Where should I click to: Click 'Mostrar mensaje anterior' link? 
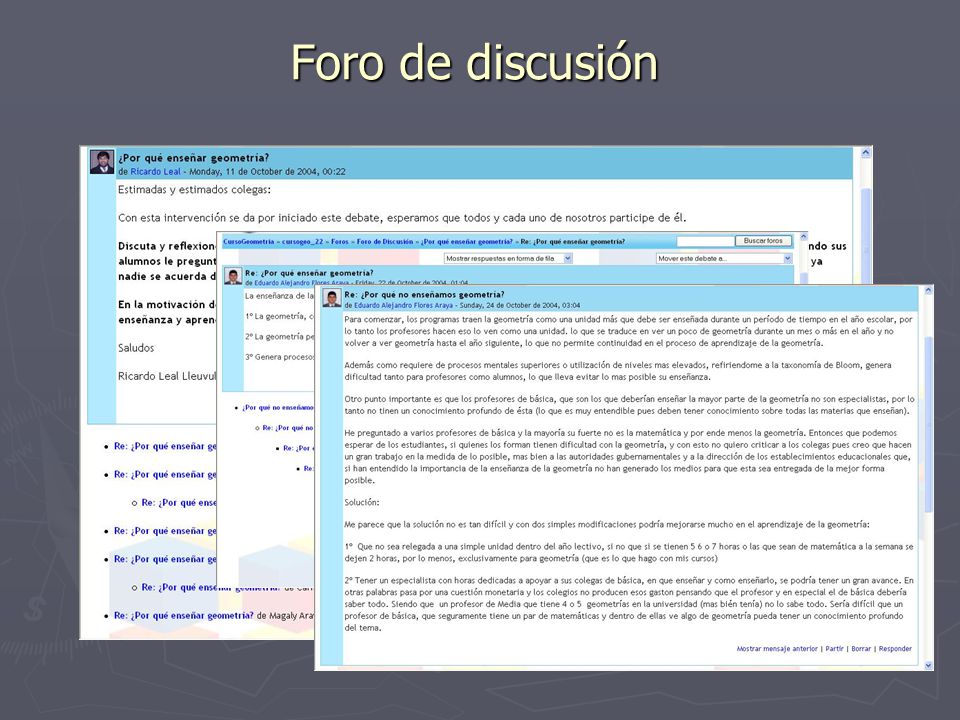click(777, 648)
